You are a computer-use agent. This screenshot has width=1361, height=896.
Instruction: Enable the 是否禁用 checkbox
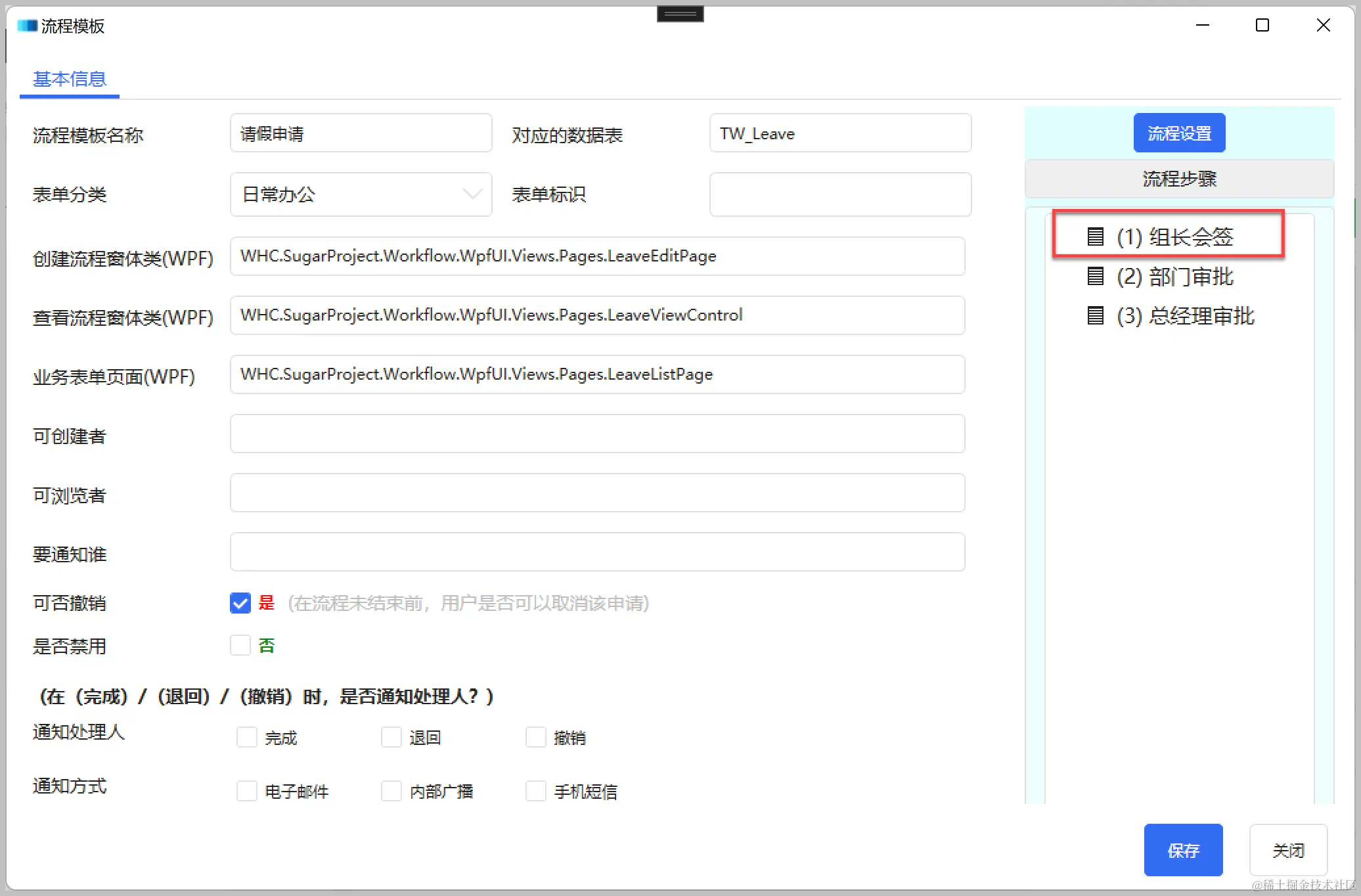240,645
